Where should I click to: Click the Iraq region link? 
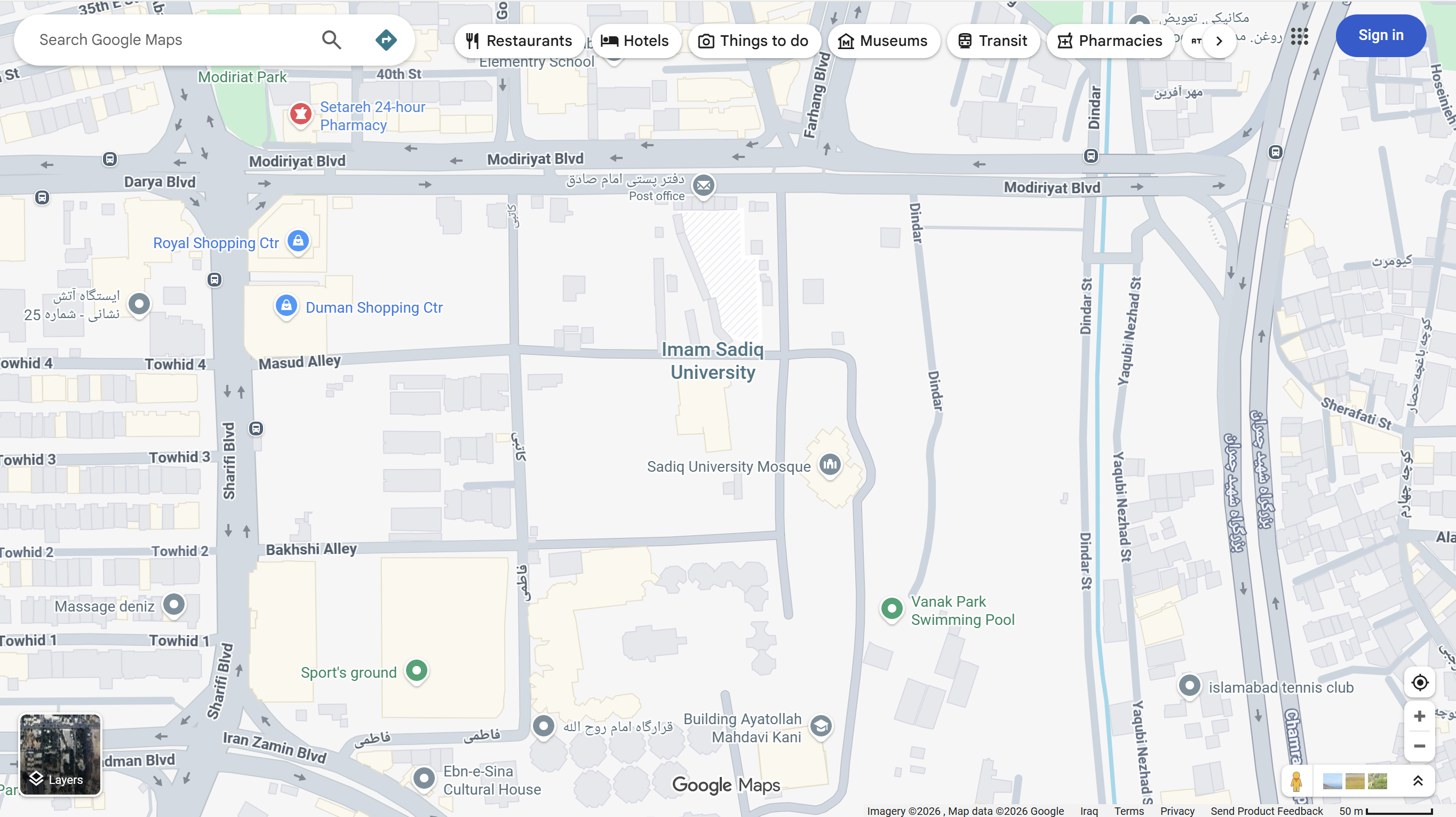[1088, 811]
